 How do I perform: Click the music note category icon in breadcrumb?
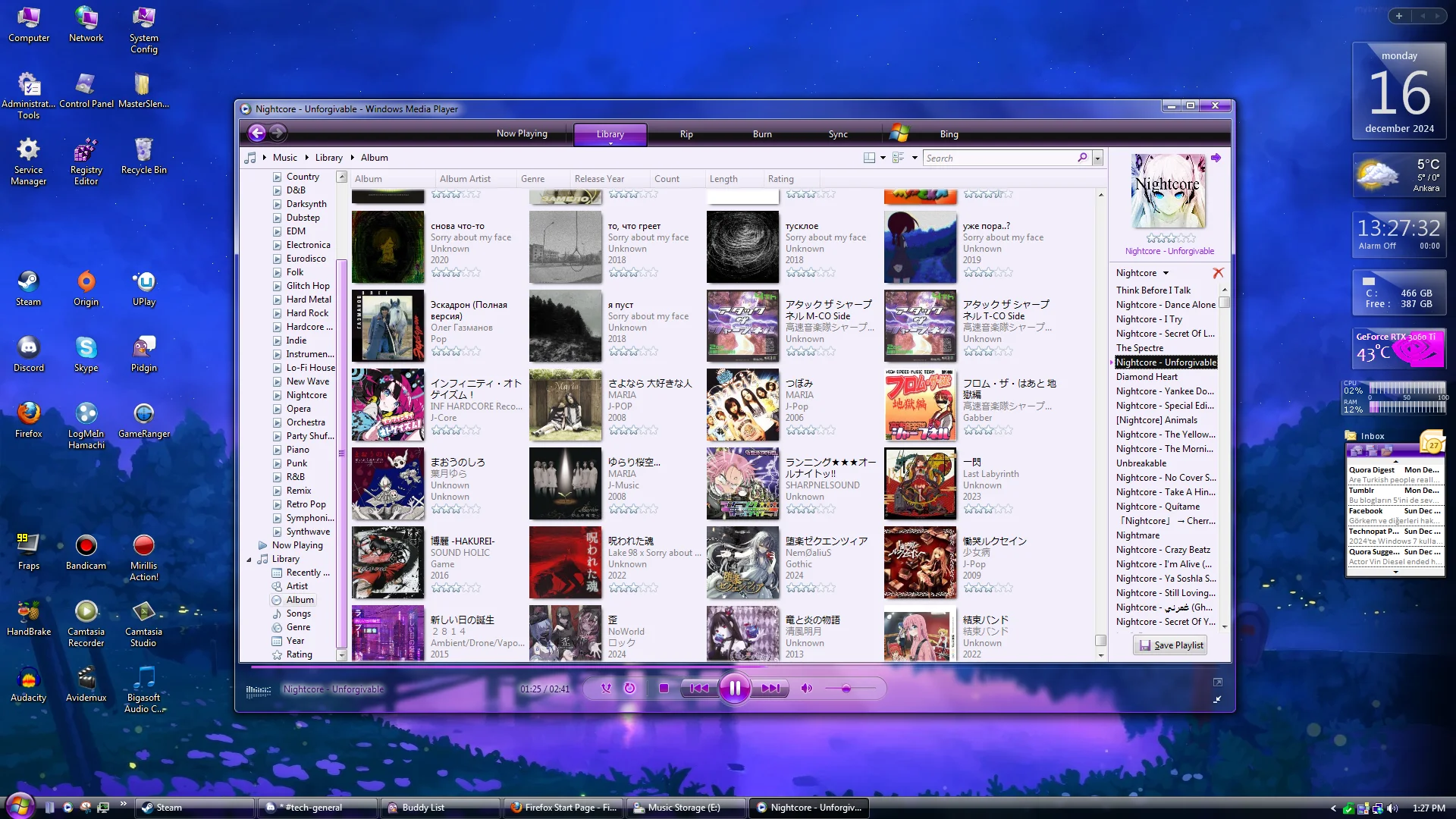coord(250,158)
